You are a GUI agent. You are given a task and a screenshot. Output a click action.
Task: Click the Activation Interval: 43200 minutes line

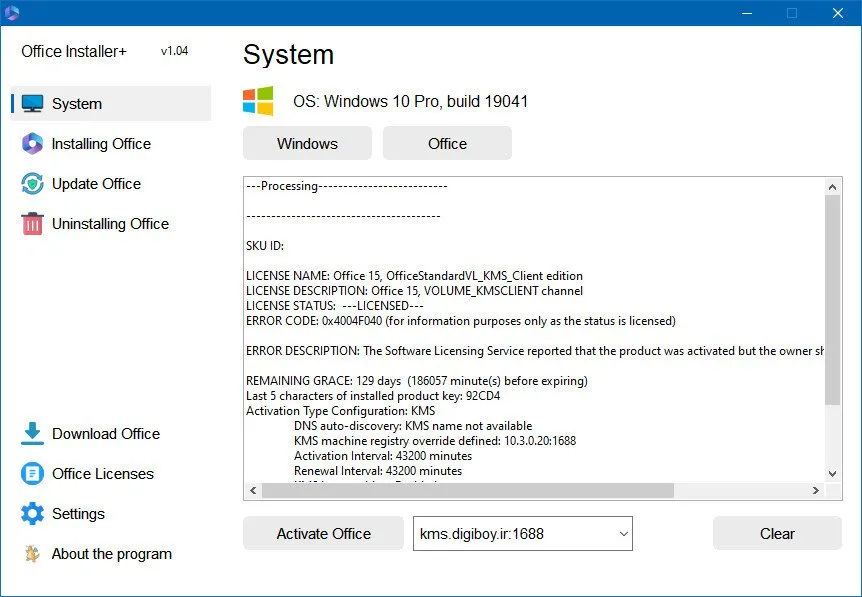(x=383, y=456)
